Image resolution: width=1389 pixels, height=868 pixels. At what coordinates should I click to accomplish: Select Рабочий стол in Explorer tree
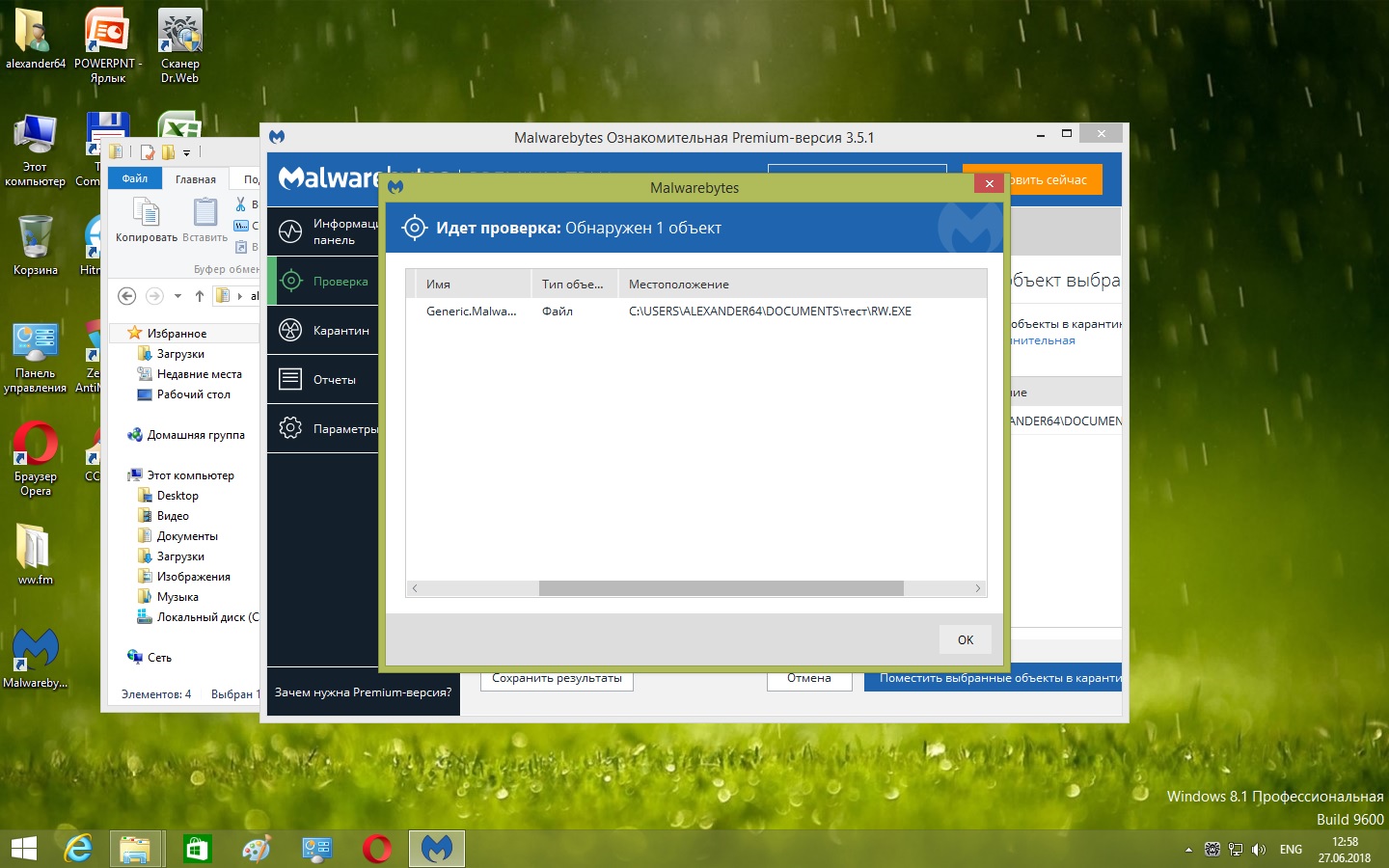point(194,394)
